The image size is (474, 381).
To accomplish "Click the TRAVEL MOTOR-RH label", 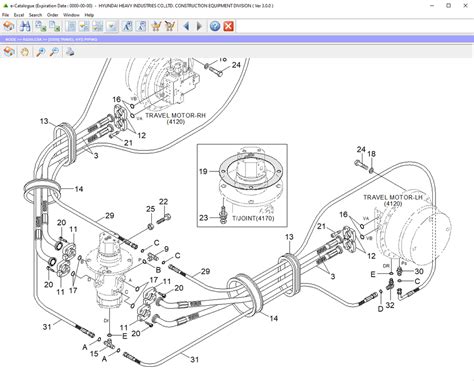I will tap(176, 116).
